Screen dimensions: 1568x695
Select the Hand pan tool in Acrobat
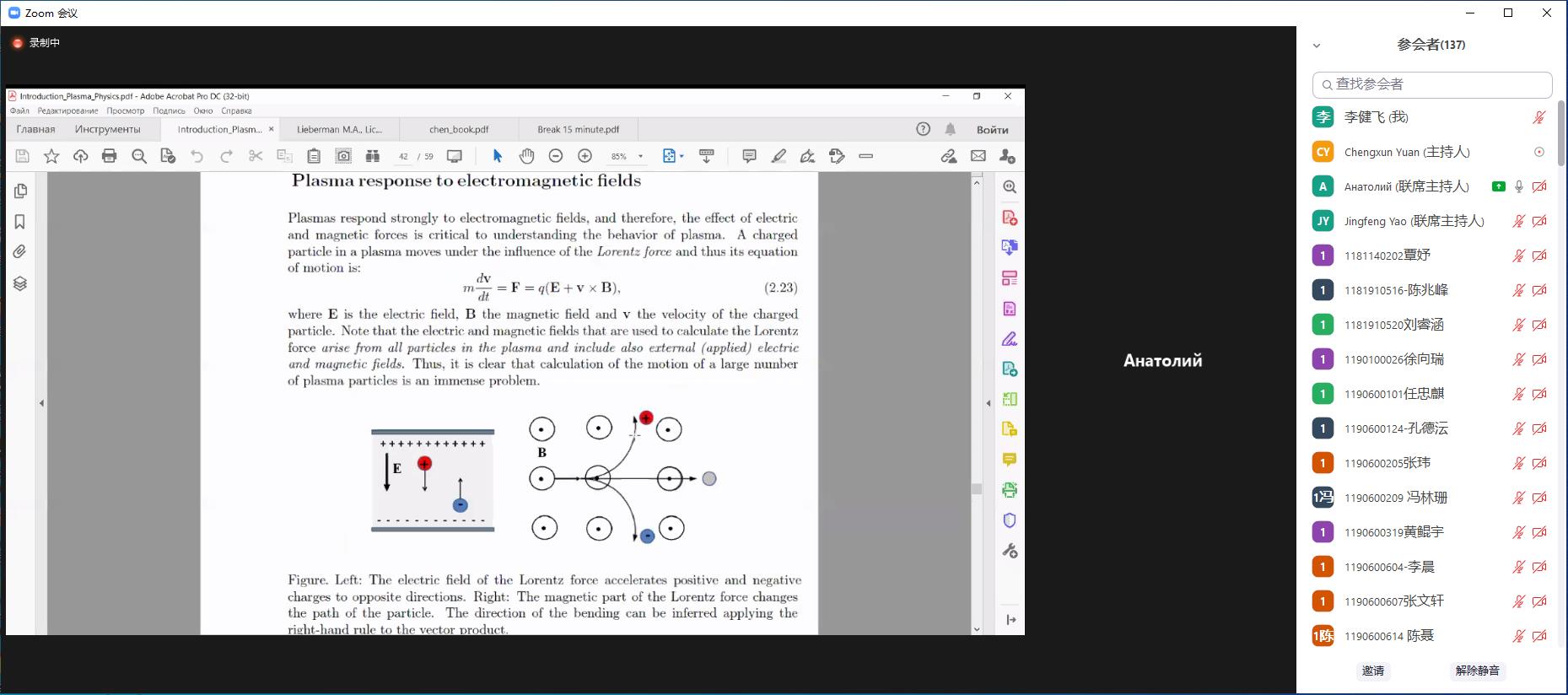[x=526, y=156]
